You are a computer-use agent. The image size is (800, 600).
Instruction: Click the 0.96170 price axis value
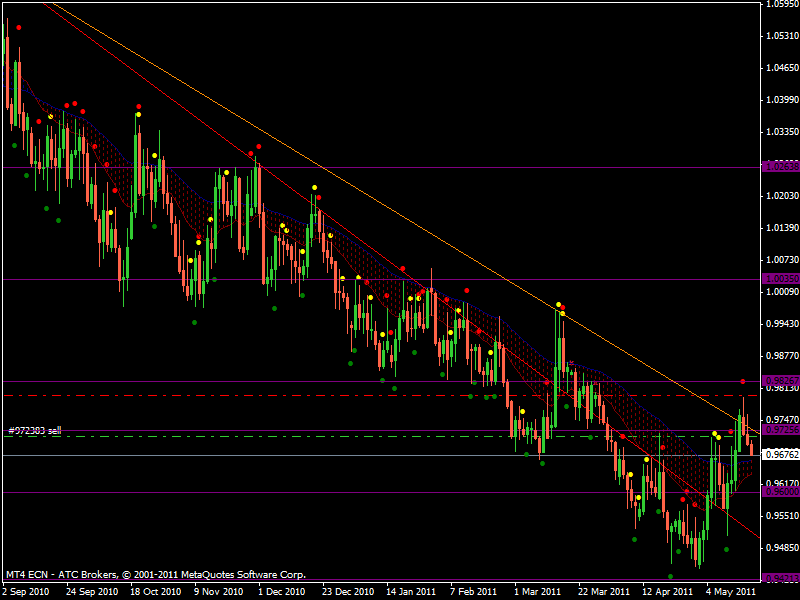tap(783, 483)
